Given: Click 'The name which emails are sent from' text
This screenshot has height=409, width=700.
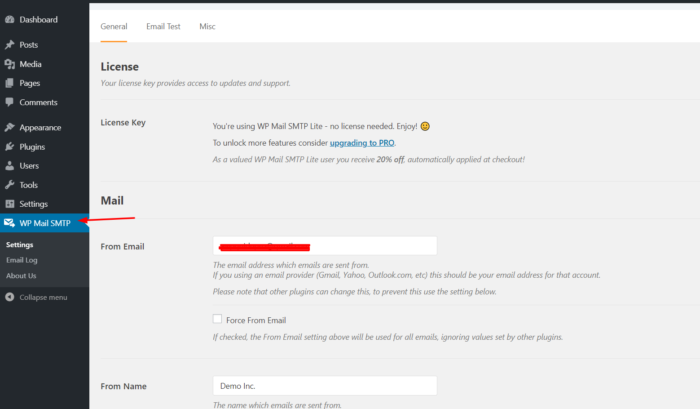Looking at the screenshot, I should click(277, 405).
